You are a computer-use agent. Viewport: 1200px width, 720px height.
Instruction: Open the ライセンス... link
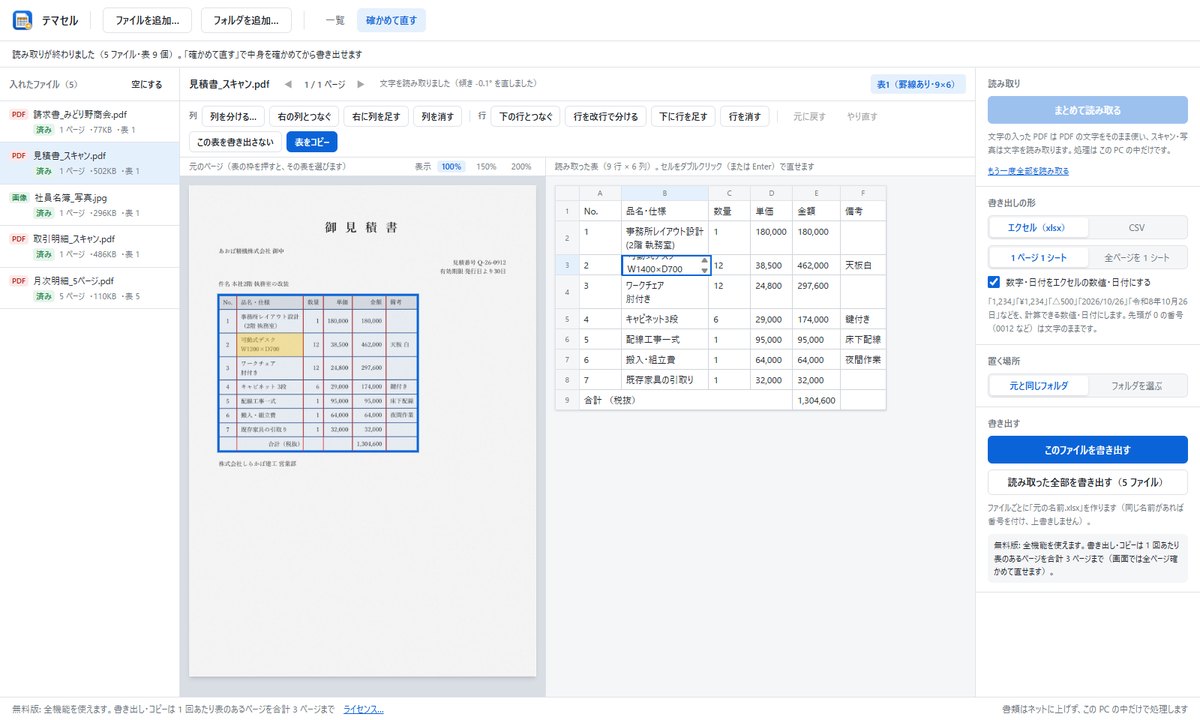click(363, 709)
